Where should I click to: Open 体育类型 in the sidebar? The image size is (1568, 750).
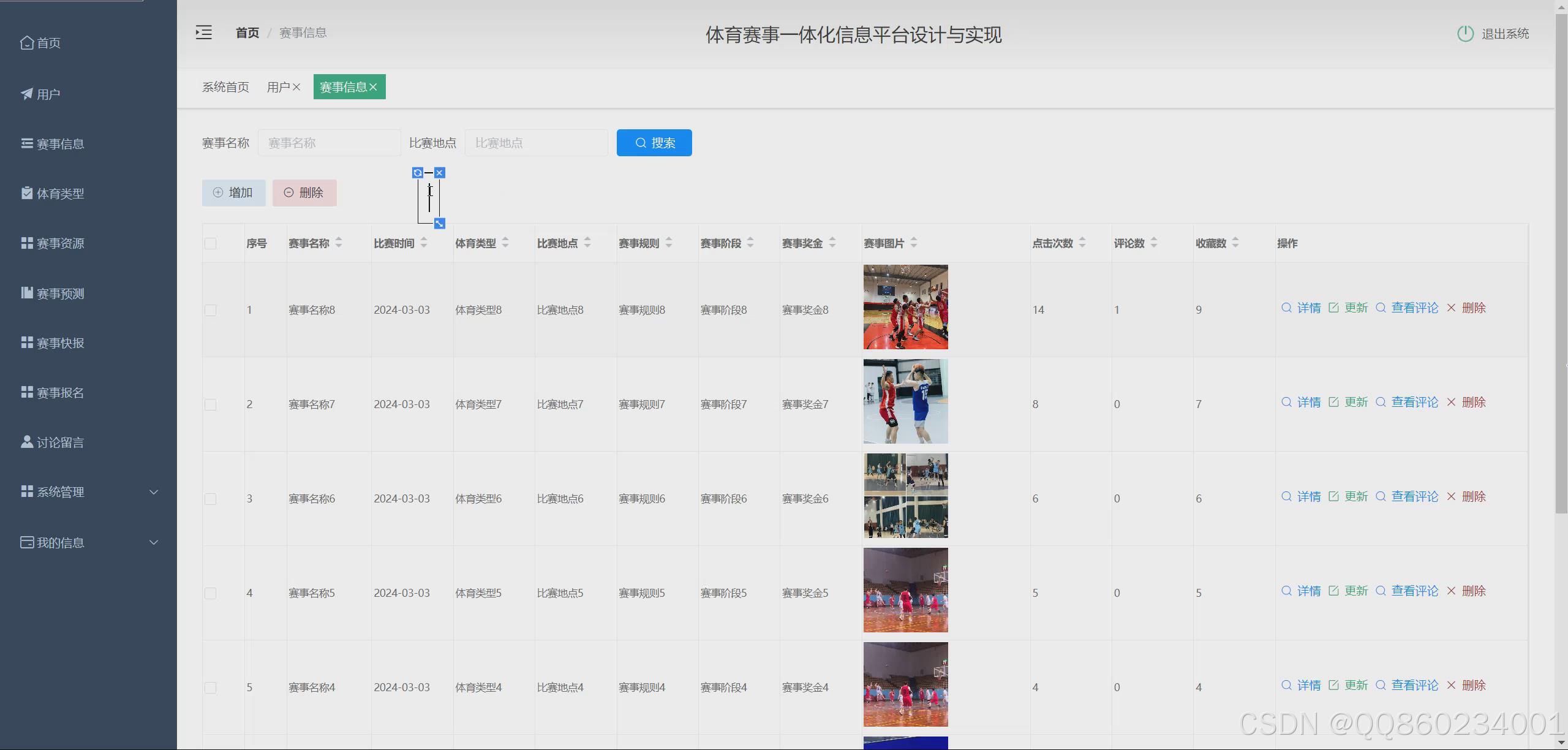click(x=60, y=194)
